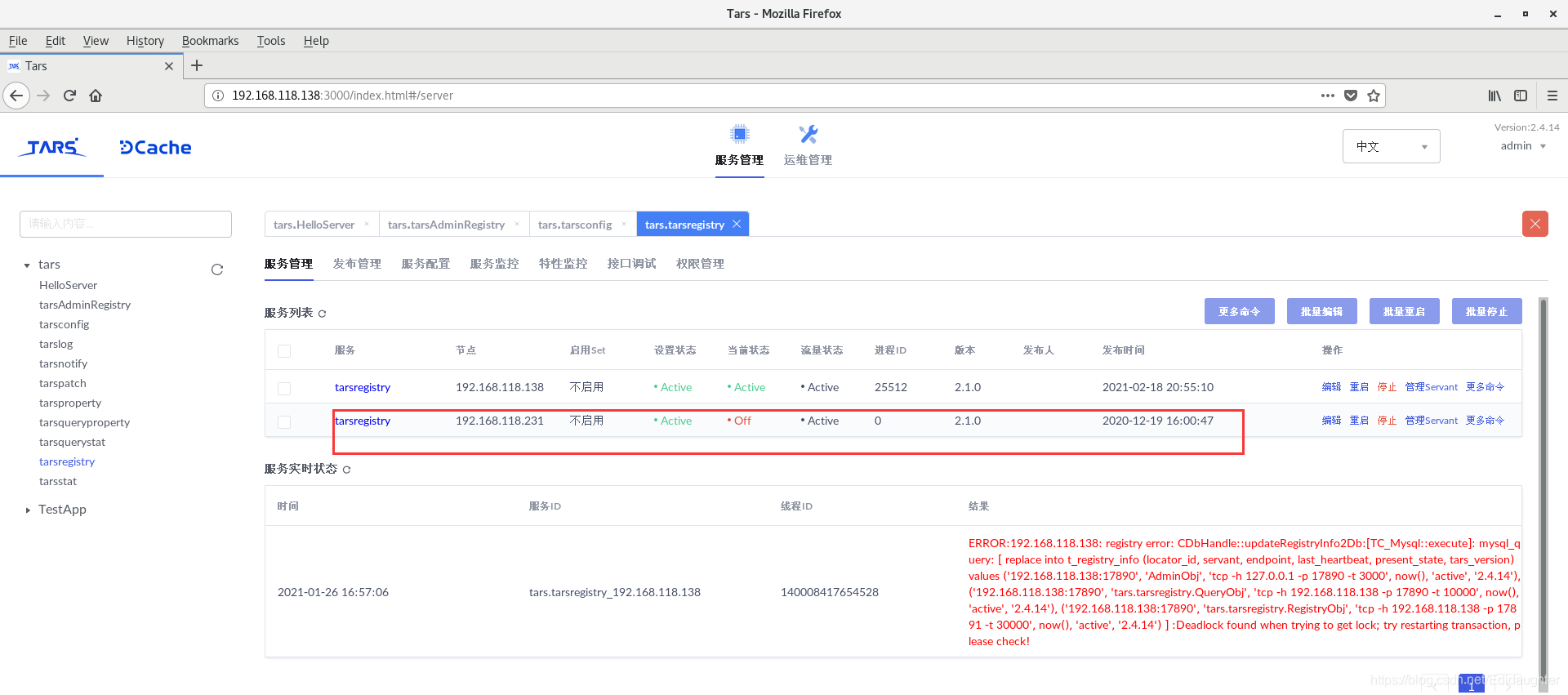Close the tars.tarsAdminRegistry tab

click(516, 224)
